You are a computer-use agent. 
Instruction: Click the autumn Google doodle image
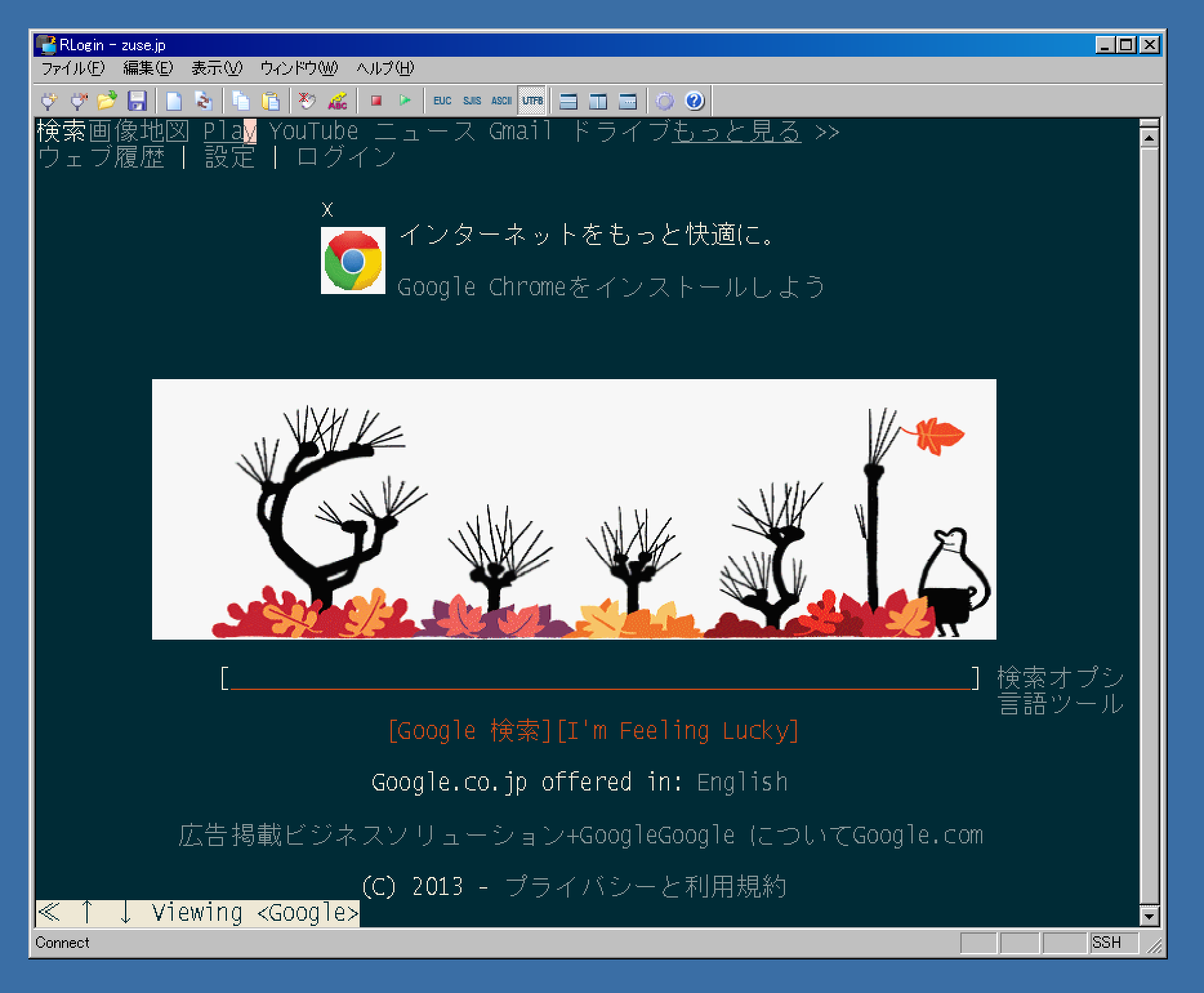coord(574,509)
